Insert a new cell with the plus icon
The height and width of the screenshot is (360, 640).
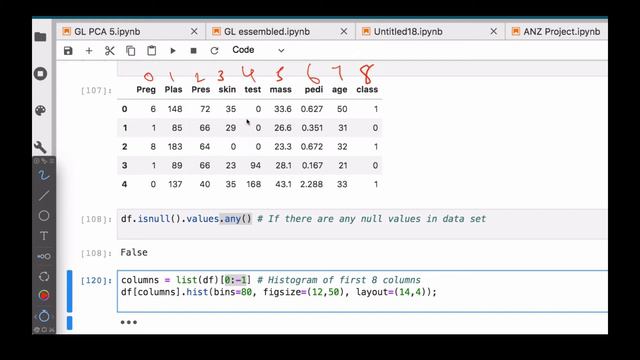click(89, 51)
